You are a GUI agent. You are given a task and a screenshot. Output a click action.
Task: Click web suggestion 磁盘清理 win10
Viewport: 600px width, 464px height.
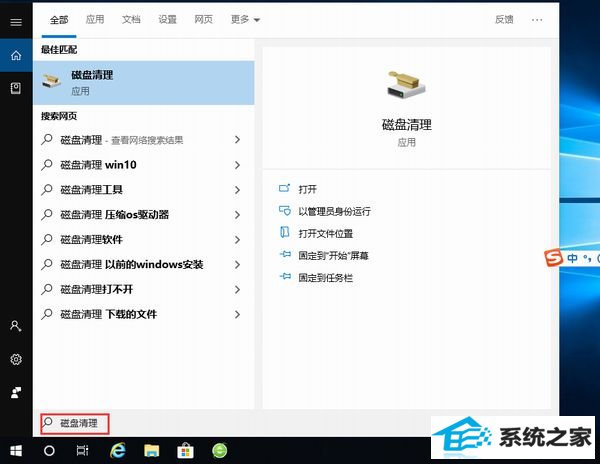98,165
